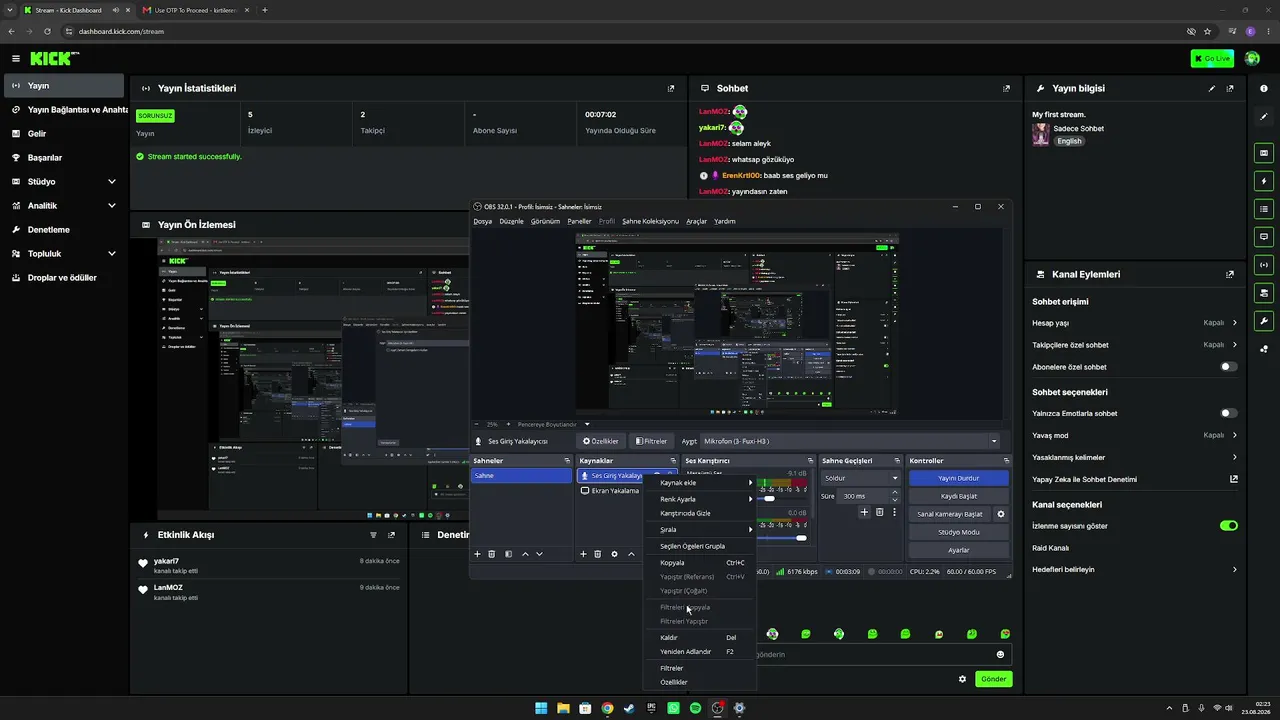This screenshot has height=720, width=1280.
Task: Click Filtreler button in OBS source toolbar
Action: (651, 441)
